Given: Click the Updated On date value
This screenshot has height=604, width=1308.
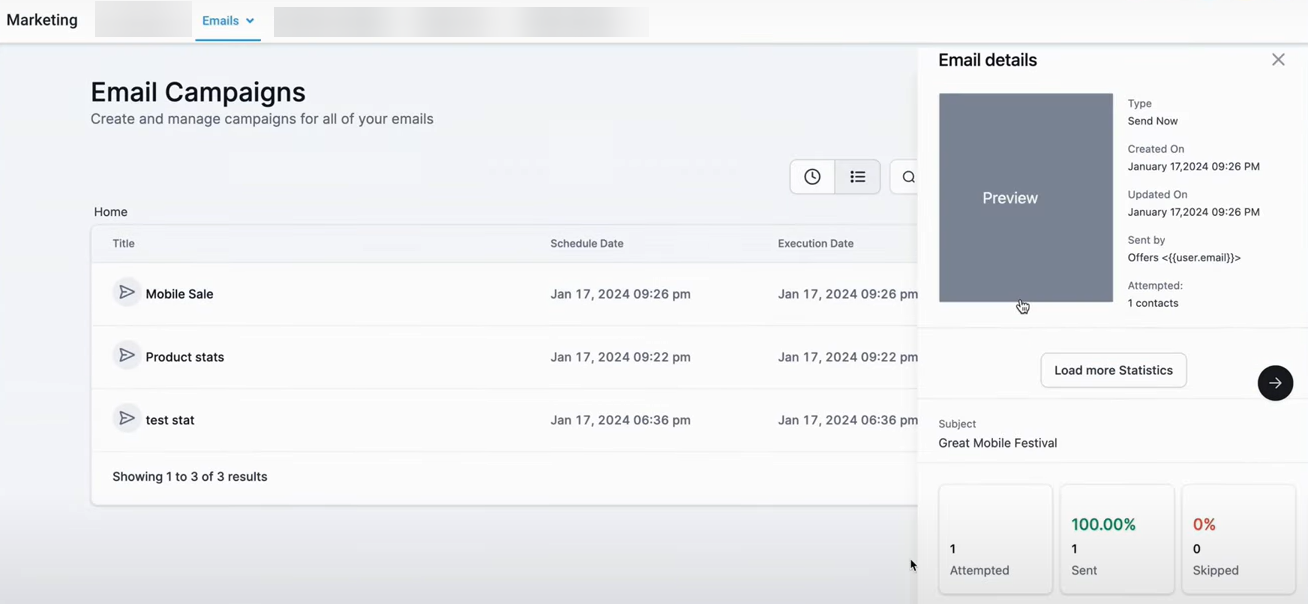Looking at the screenshot, I should click(1194, 212).
